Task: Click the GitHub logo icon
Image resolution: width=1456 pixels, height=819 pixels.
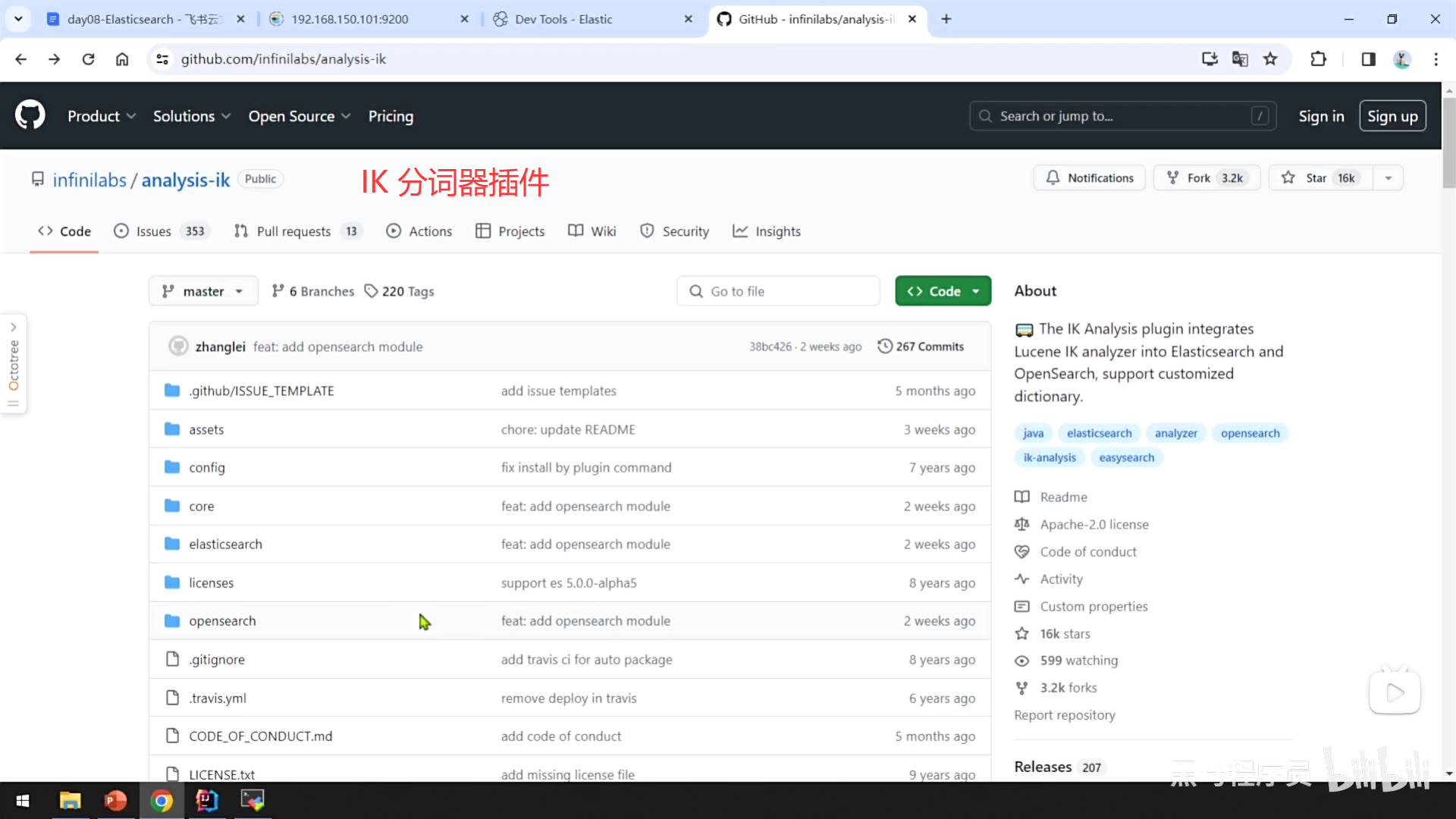Action: (30, 115)
